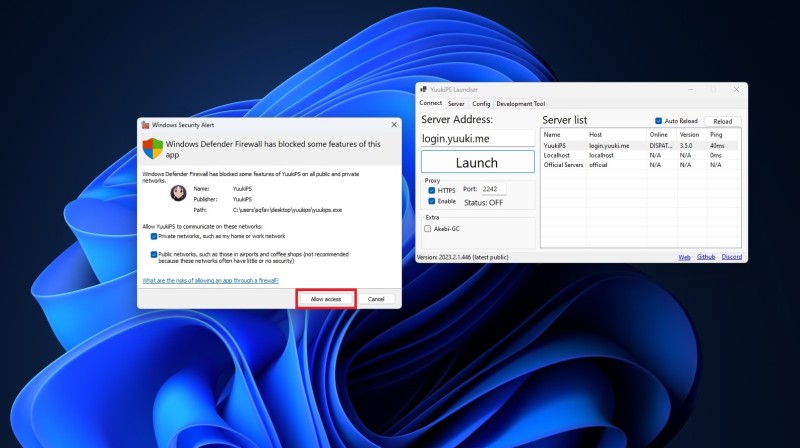The image size is (800, 448).
Task: Switch to the Server tab
Action: [x=456, y=103]
